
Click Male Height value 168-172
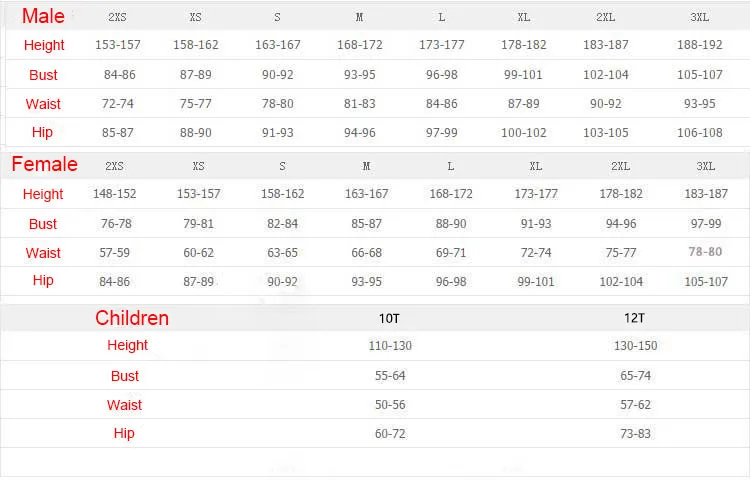[x=360, y=45]
